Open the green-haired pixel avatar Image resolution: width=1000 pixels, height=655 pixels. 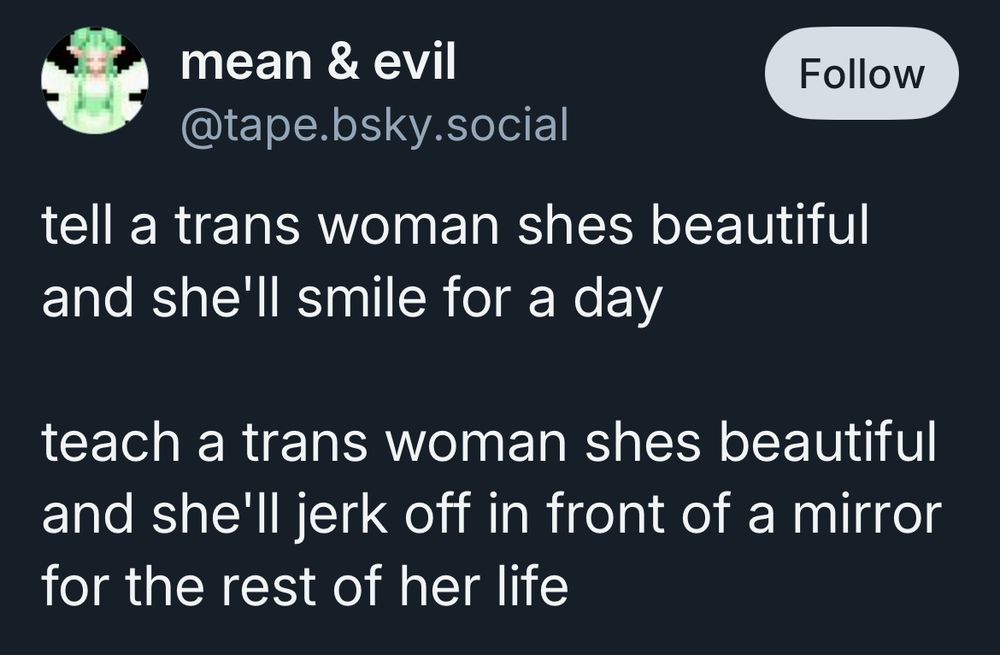(x=95, y=80)
